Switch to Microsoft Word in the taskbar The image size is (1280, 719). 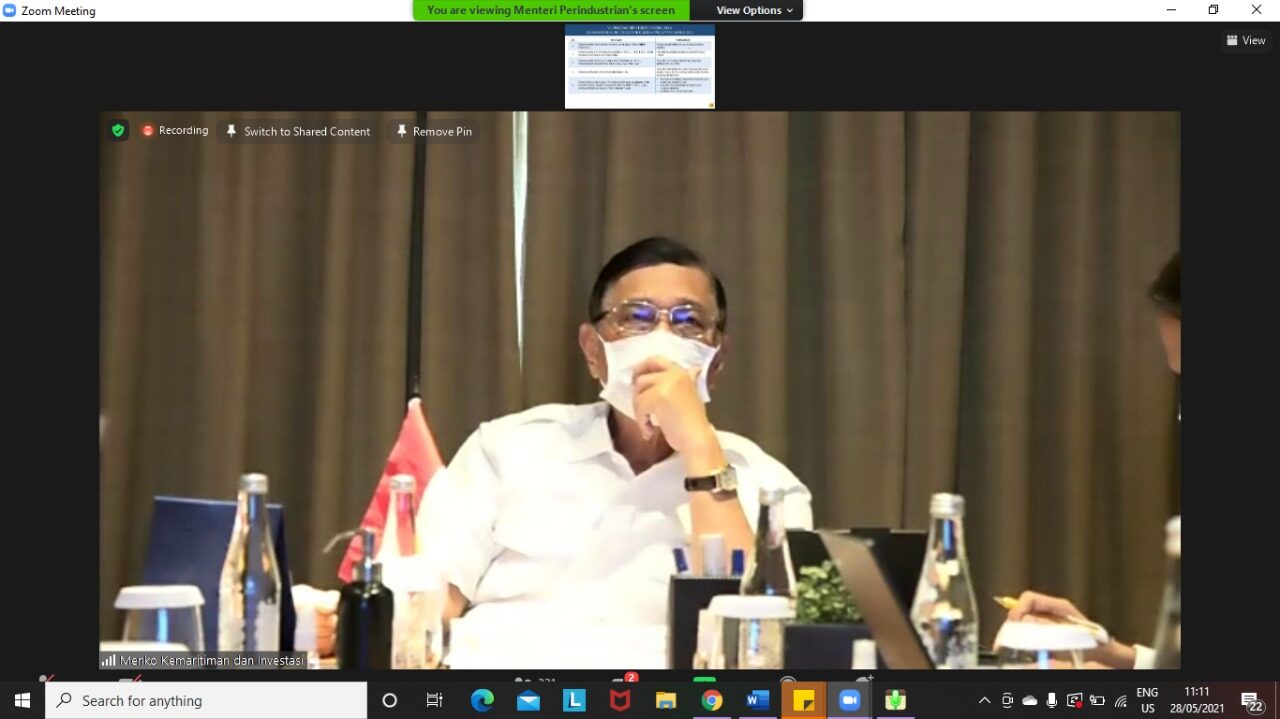(758, 701)
